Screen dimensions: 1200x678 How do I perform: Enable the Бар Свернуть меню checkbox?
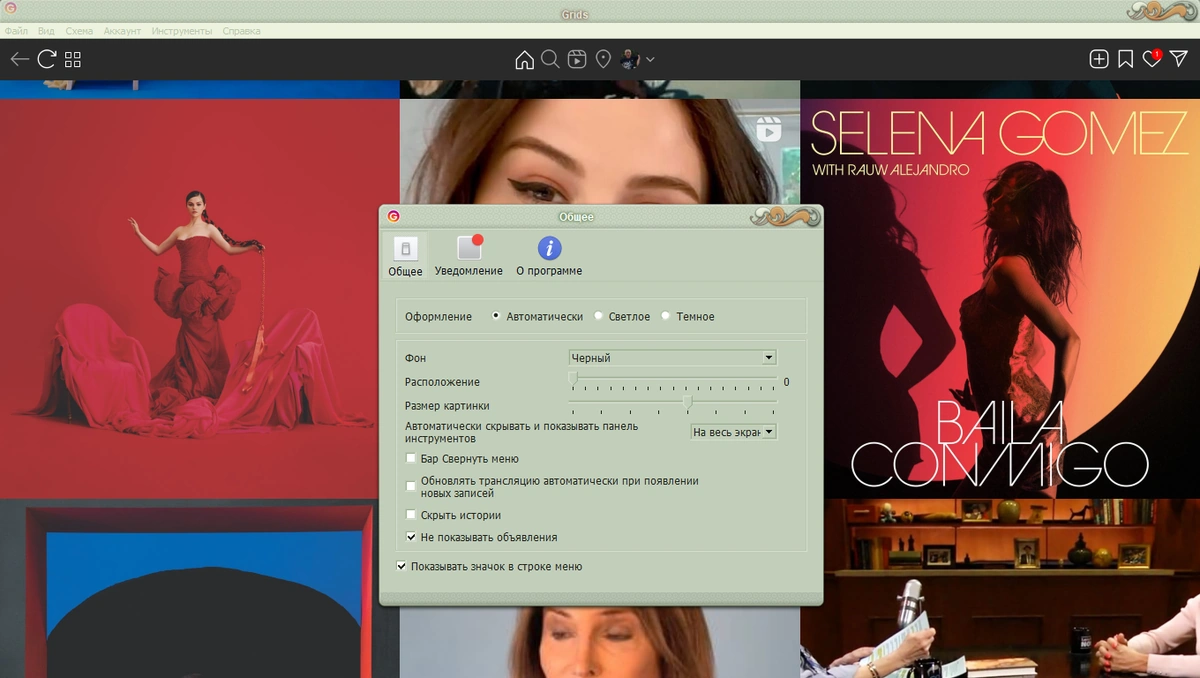pyautogui.click(x=411, y=459)
